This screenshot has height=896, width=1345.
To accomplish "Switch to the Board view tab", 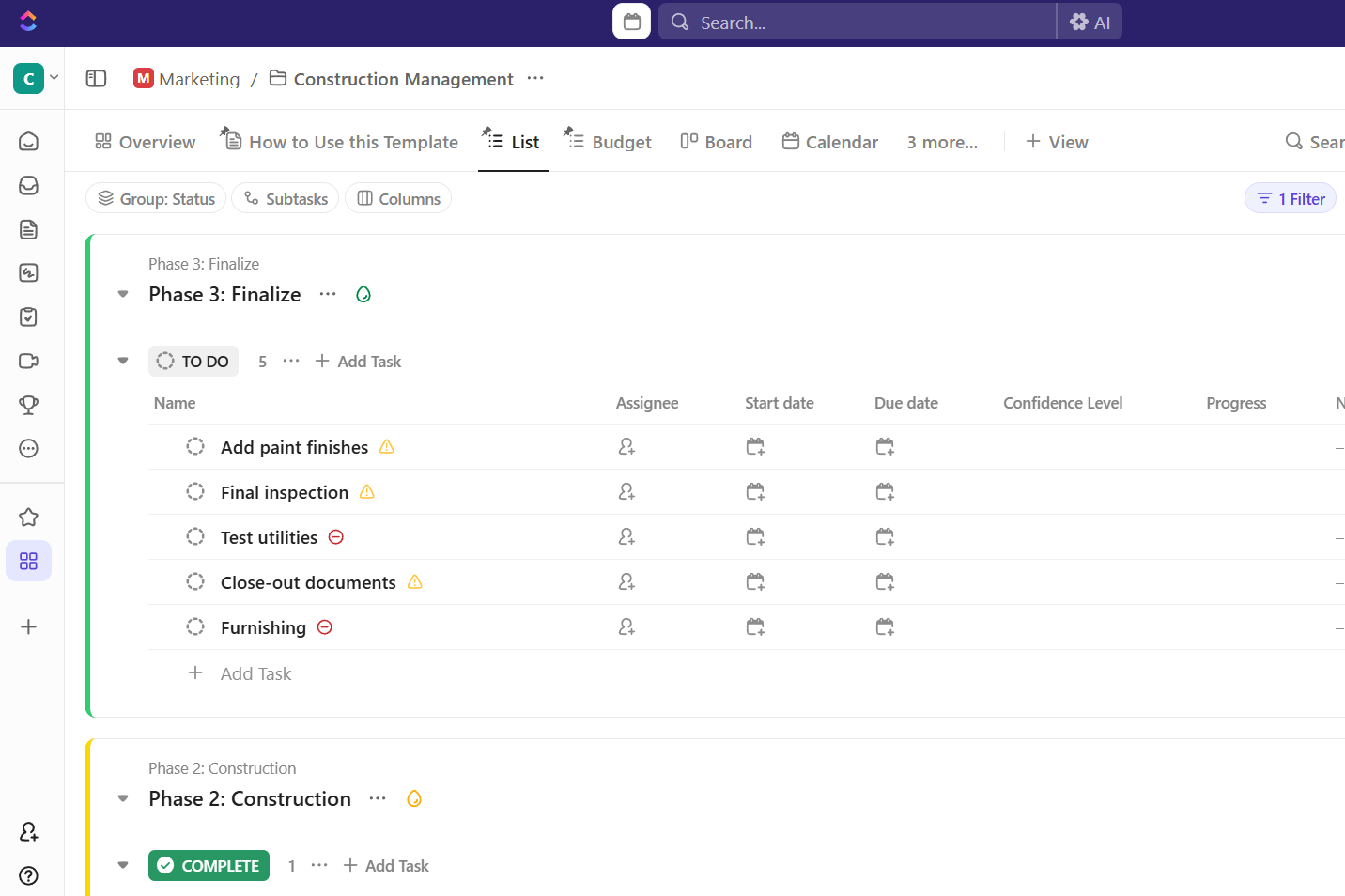I will (x=717, y=142).
